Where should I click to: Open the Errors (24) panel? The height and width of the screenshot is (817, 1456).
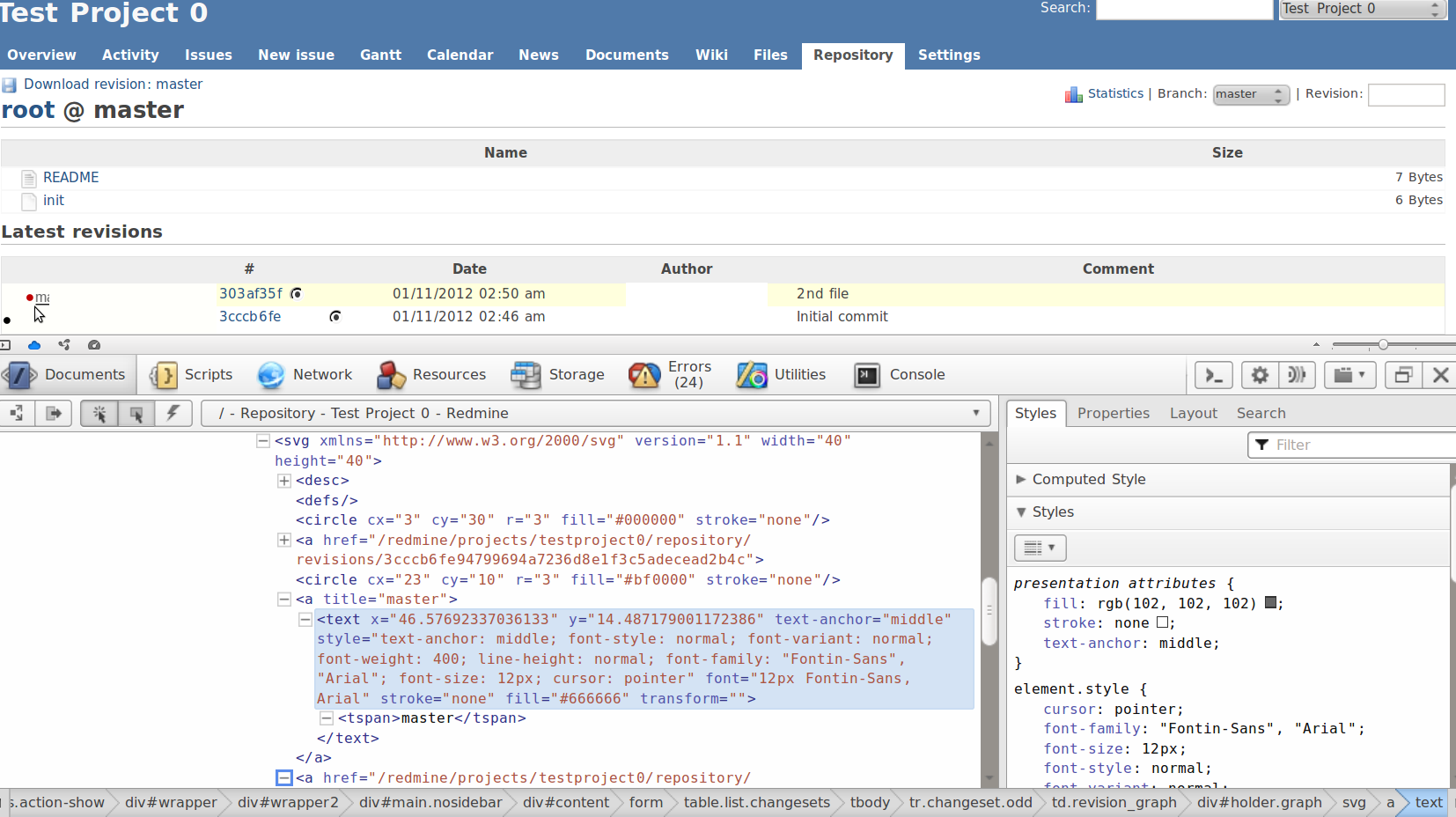coord(669,375)
